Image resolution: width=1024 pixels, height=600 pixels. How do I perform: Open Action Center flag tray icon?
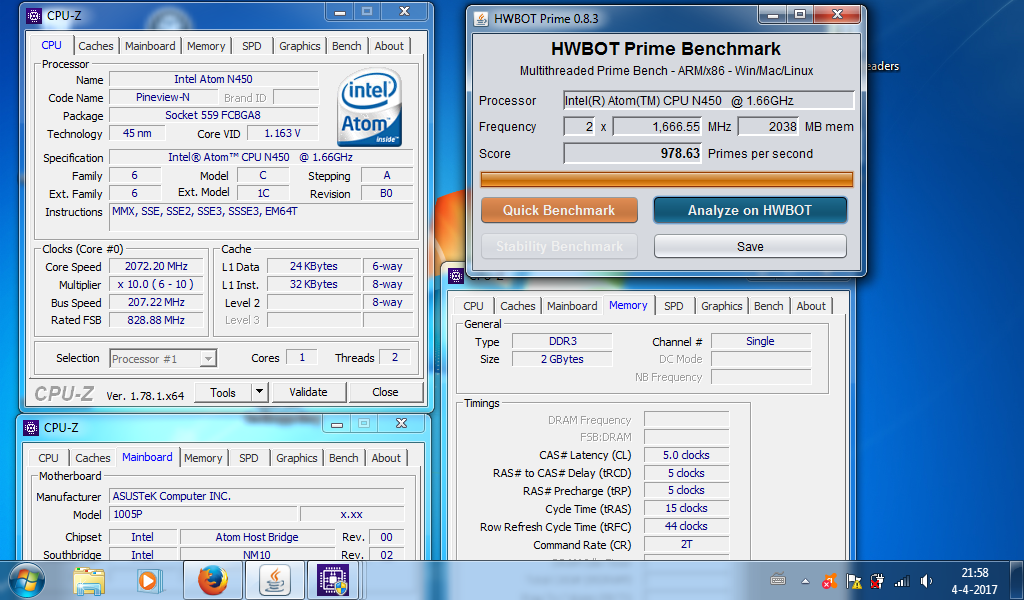click(854, 580)
